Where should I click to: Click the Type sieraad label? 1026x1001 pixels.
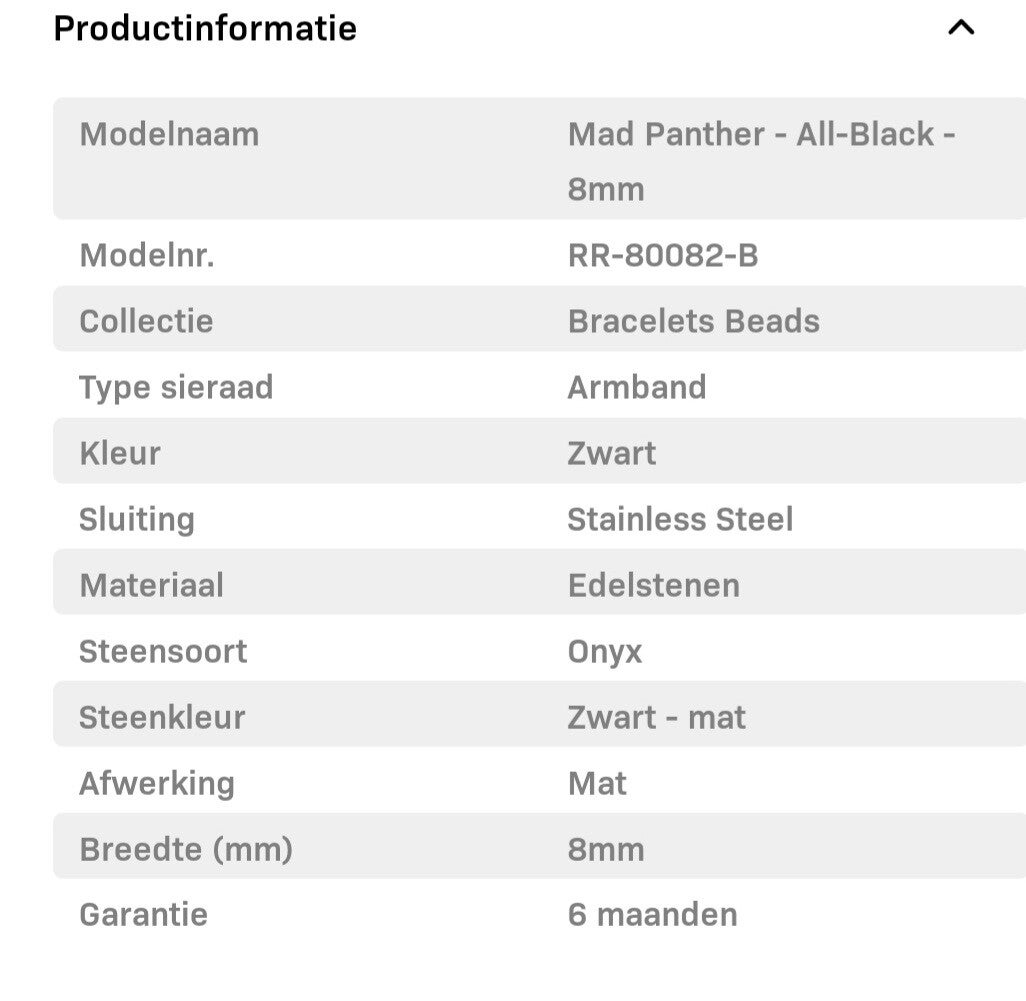coord(176,387)
